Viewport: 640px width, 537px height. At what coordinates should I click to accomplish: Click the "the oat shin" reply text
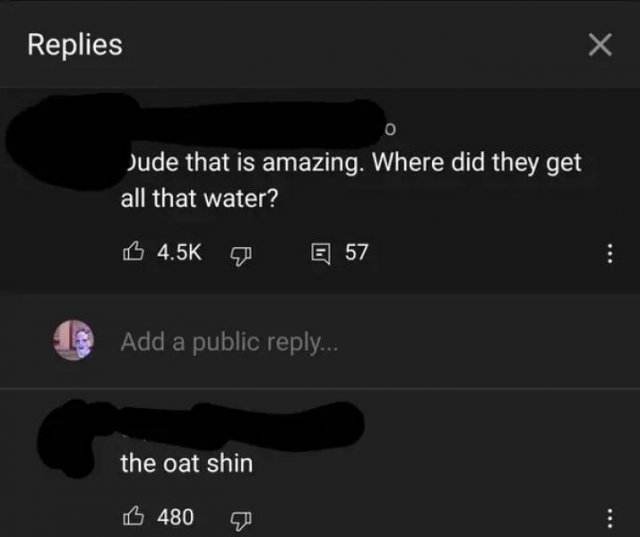pos(186,463)
